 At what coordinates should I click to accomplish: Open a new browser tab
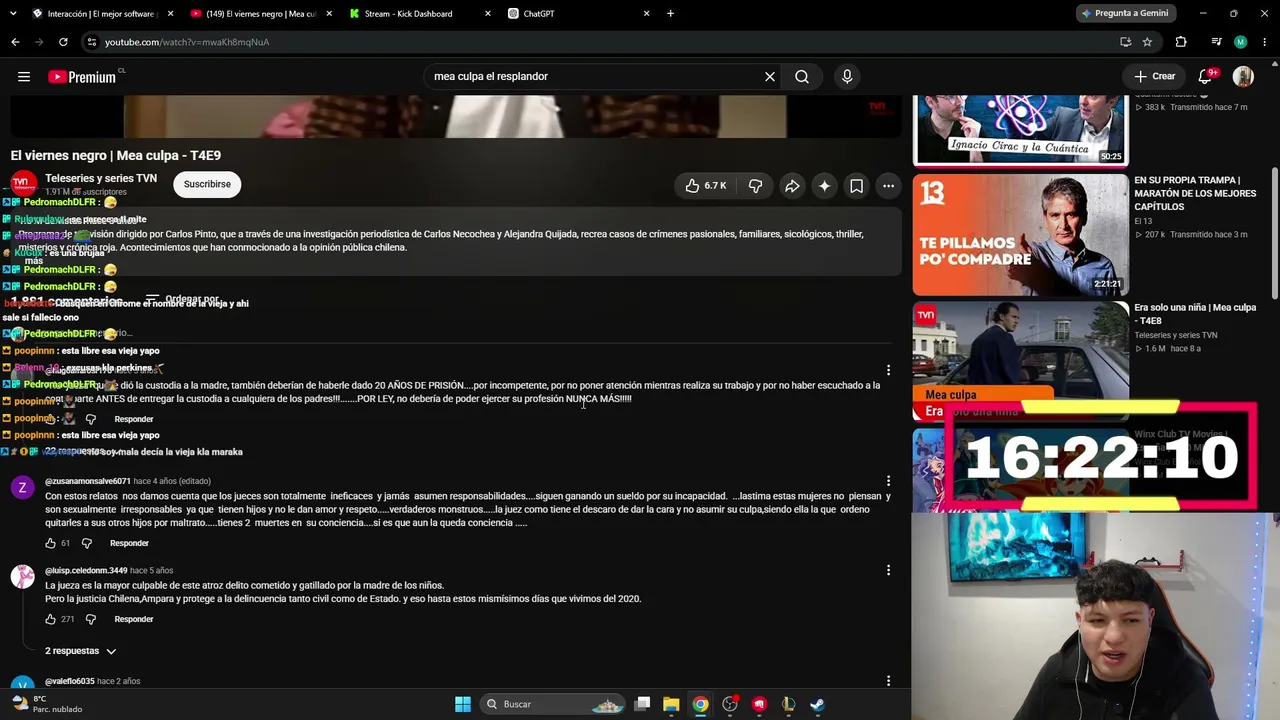click(x=670, y=14)
